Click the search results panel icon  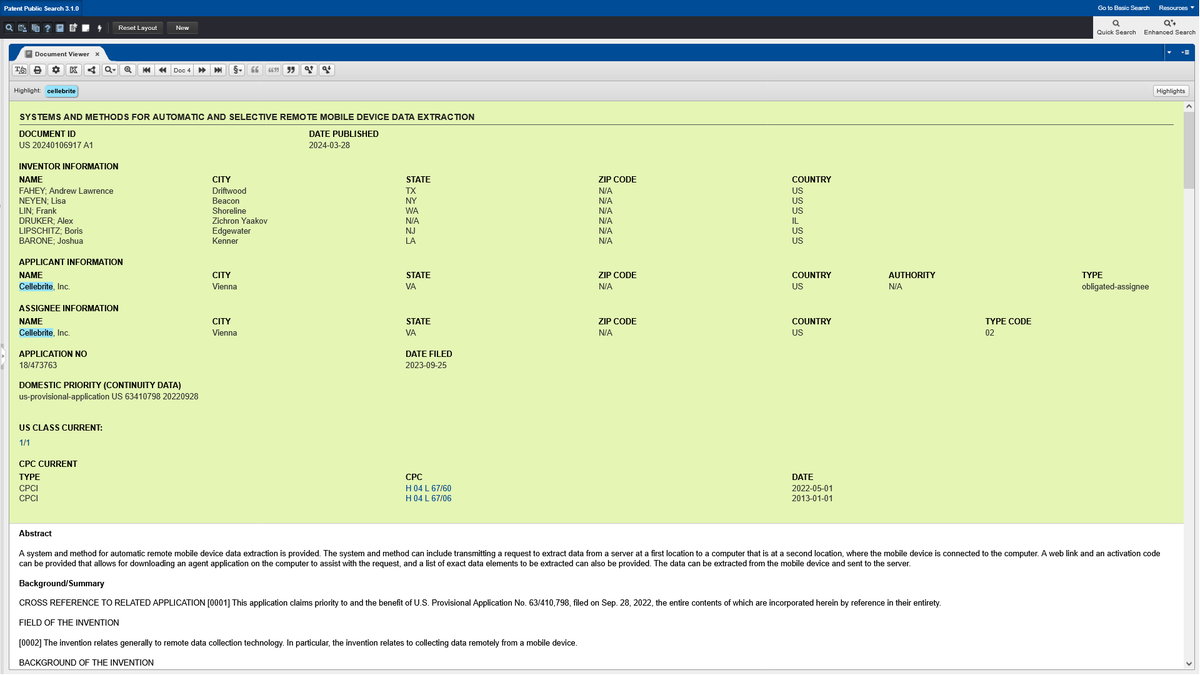click(x=22, y=27)
